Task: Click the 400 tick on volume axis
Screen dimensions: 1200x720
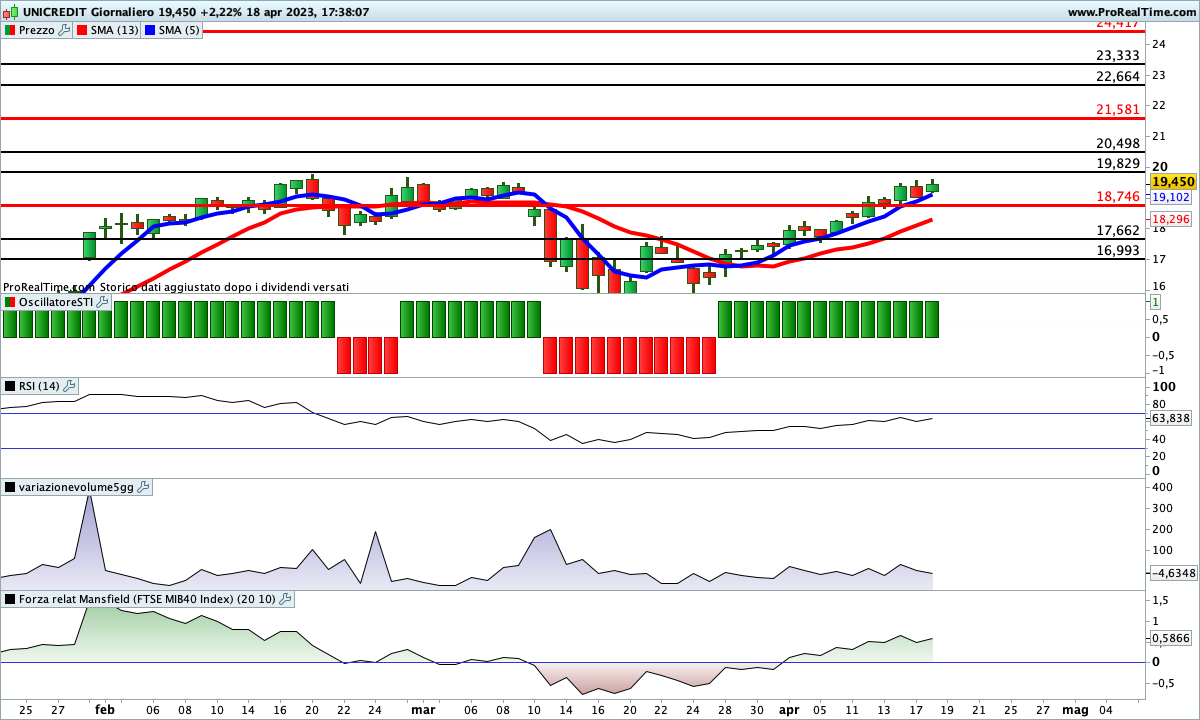Action: click(1163, 487)
